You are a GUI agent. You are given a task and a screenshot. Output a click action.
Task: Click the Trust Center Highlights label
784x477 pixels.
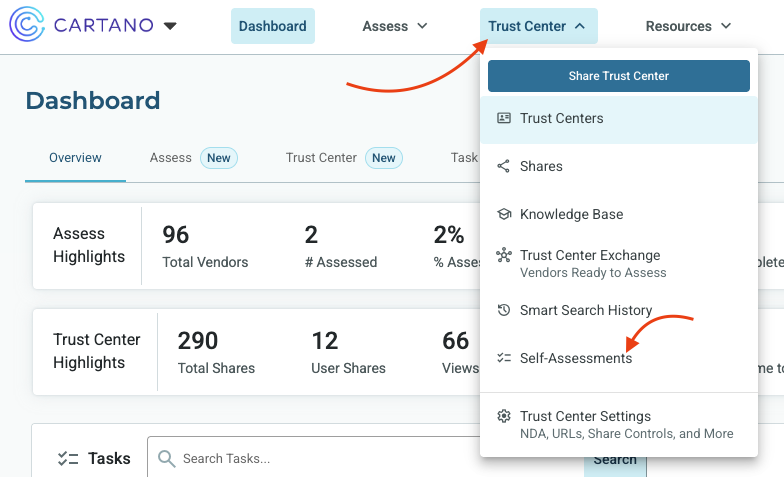tap(96, 351)
